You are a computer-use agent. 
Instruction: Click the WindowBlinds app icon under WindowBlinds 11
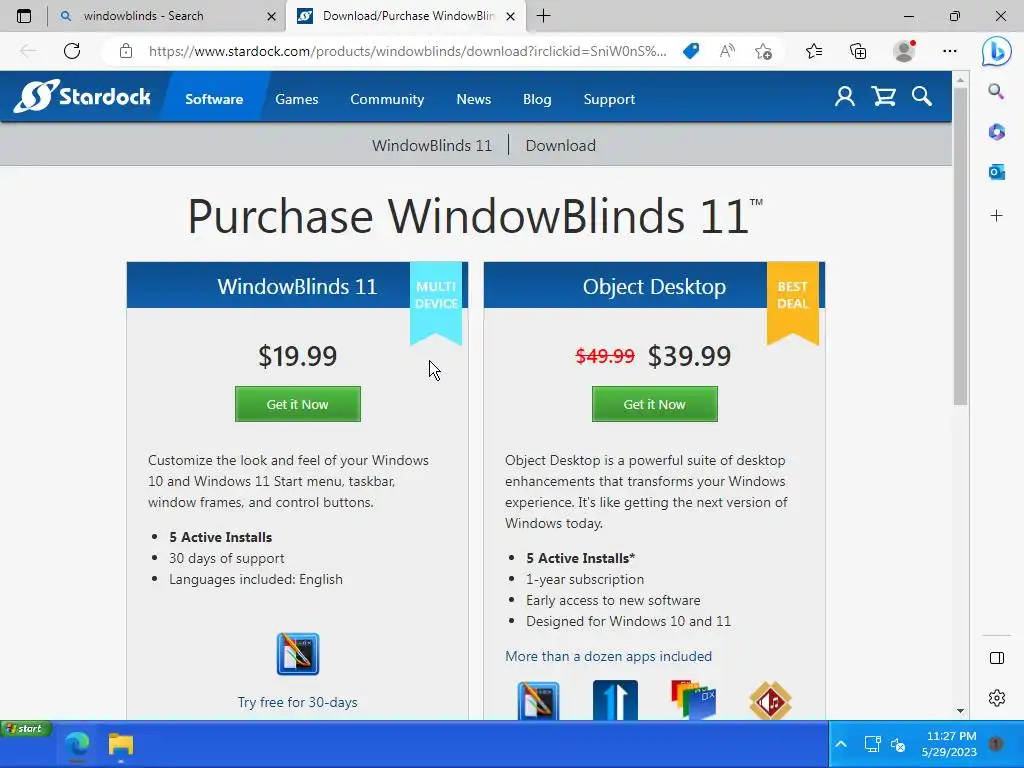[298, 653]
